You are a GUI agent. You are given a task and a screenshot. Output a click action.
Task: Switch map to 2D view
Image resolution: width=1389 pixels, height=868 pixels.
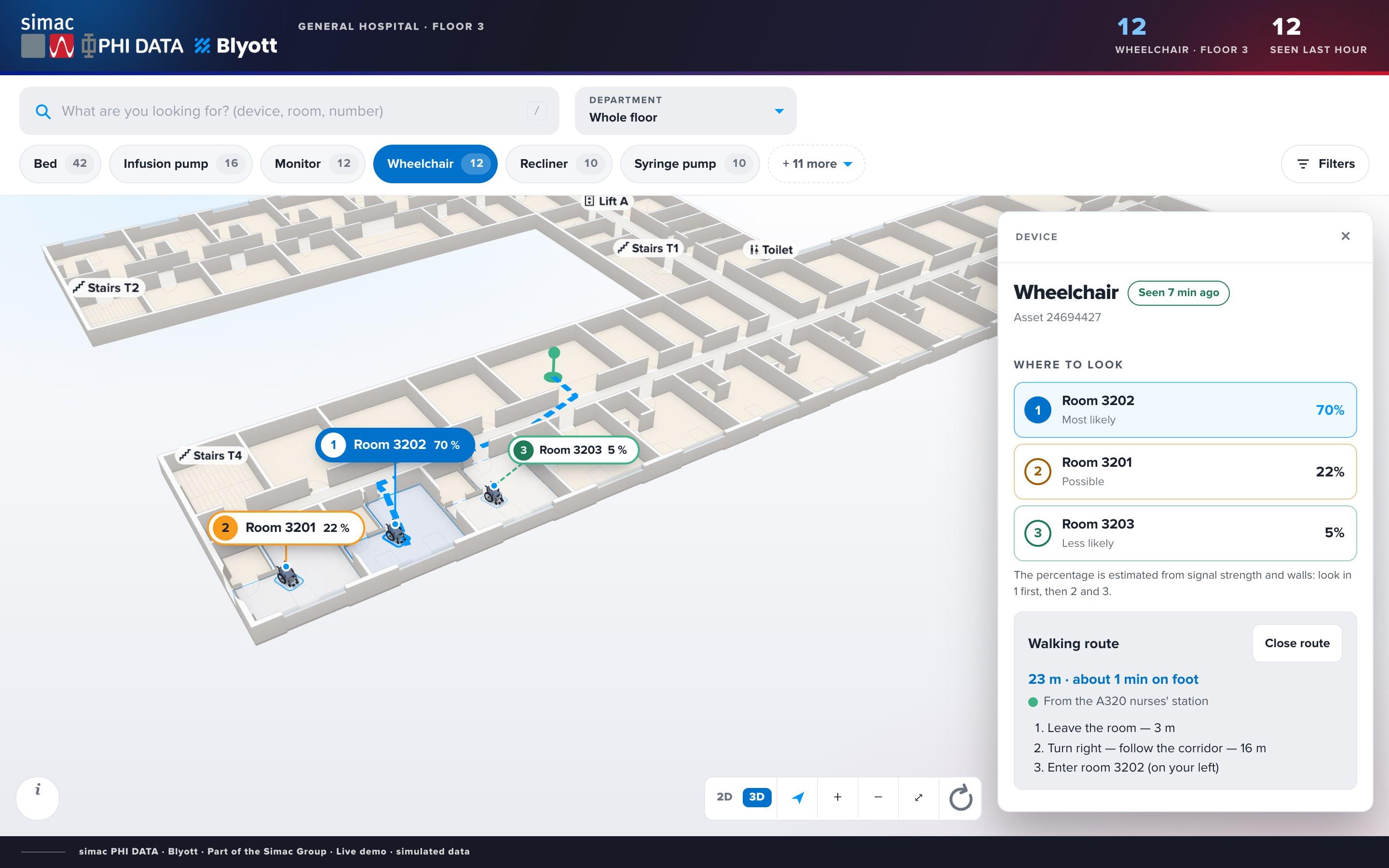(724, 797)
